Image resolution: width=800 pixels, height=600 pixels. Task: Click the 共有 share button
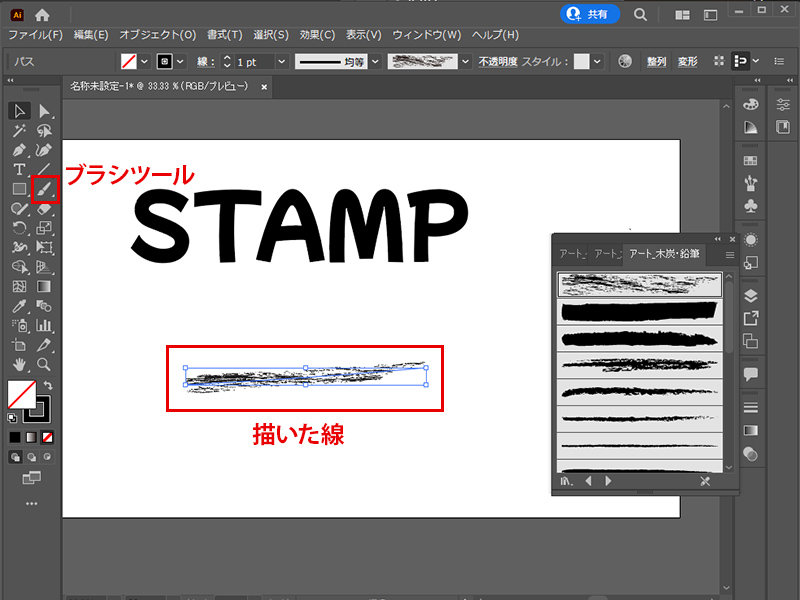[x=588, y=15]
